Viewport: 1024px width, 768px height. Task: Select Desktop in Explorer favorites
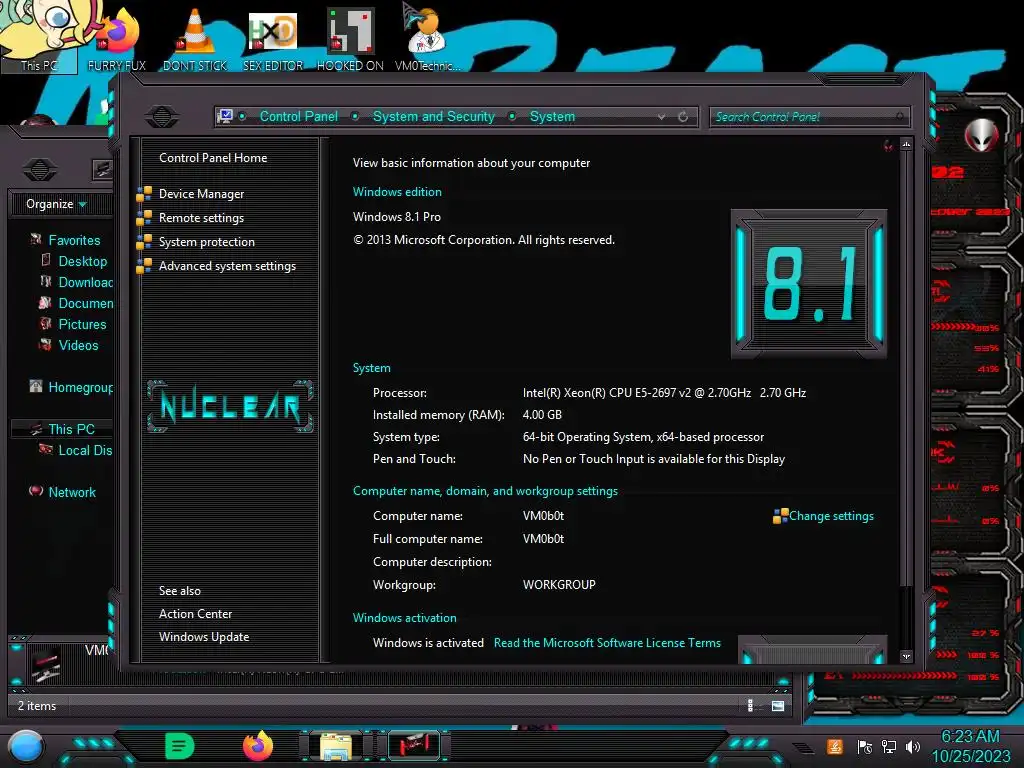coord(82,261)
